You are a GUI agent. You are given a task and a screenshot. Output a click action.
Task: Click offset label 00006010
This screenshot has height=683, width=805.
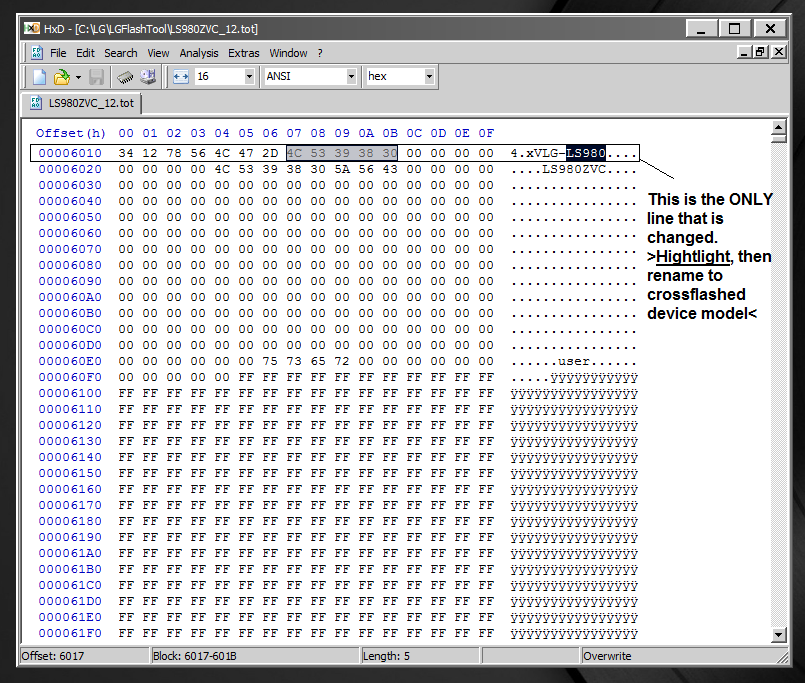coord(70,153)
